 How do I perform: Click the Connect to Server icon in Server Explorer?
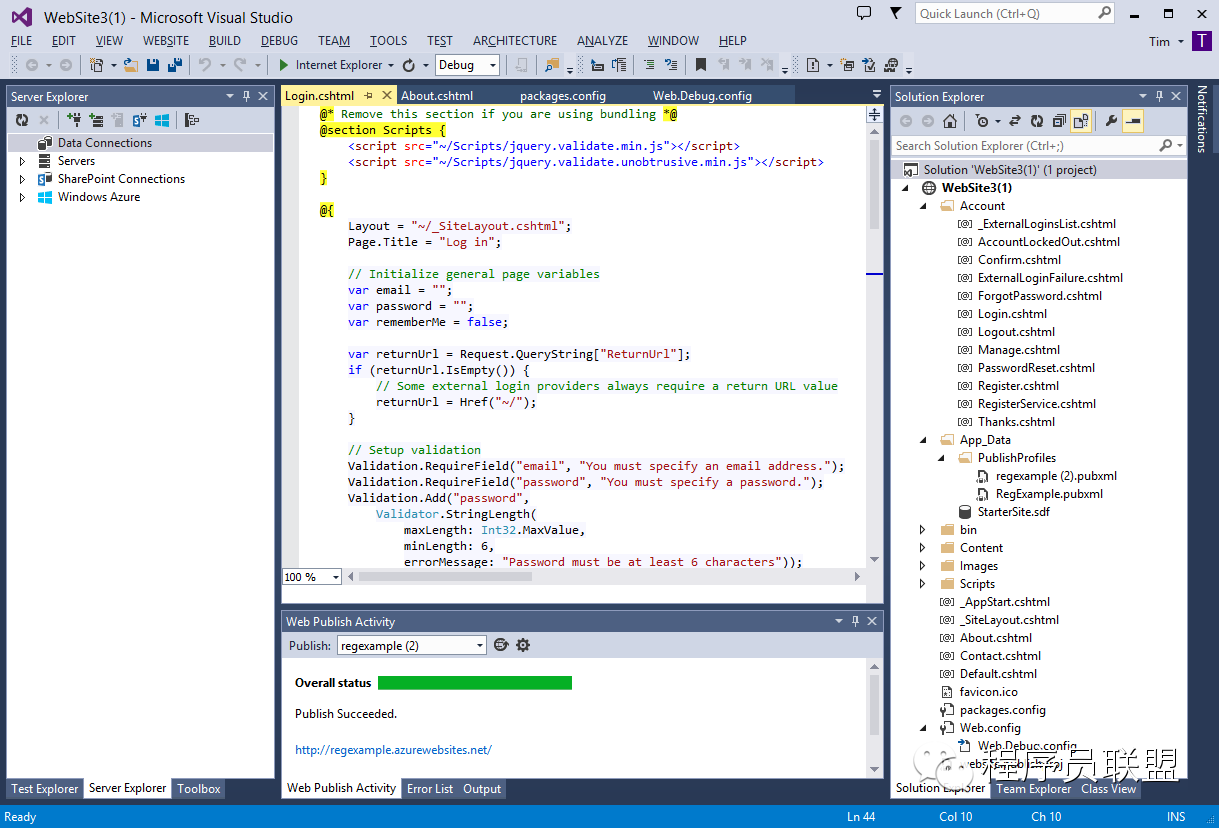coord(96,120)
